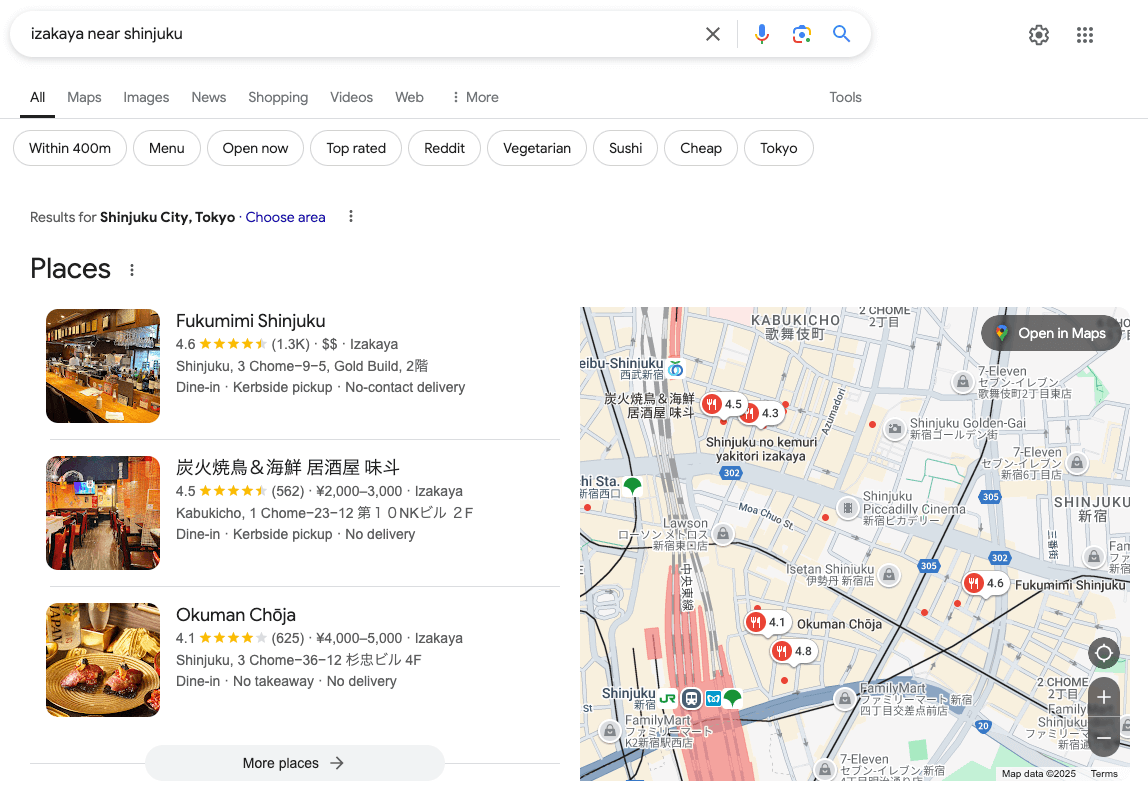Open the settings gear menu
Viewport: 1148px width, 803px height.
(1039, 35)
